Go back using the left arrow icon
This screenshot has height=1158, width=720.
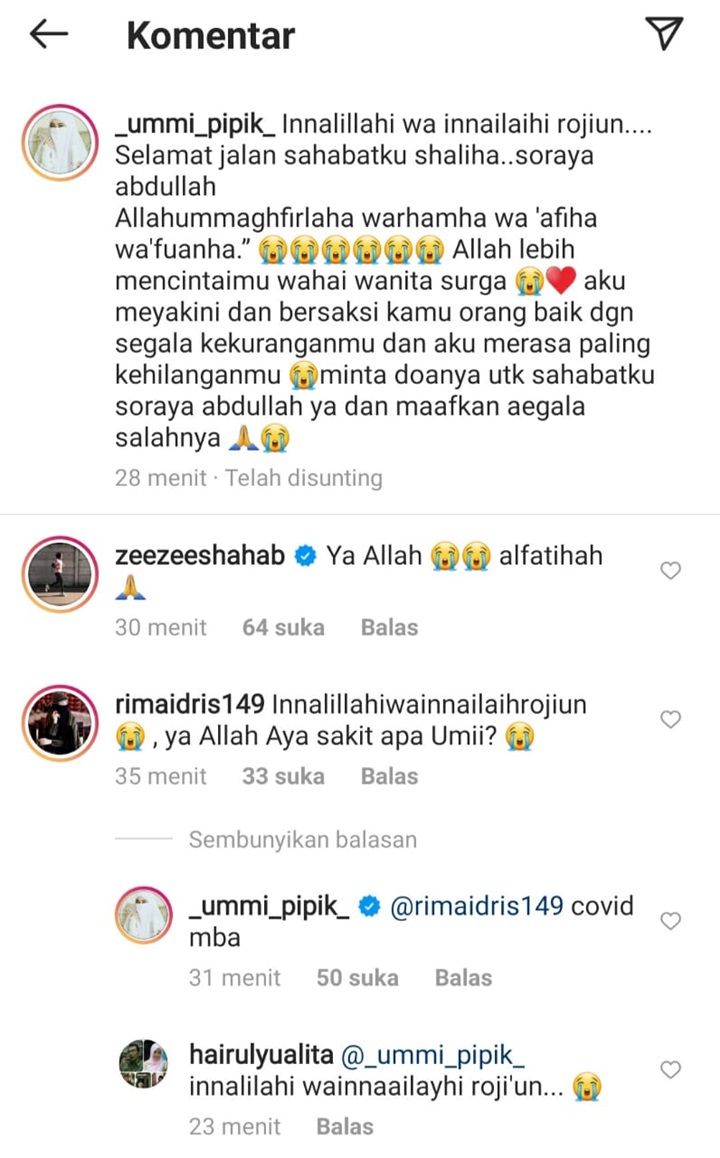click(x=49, y=34)
